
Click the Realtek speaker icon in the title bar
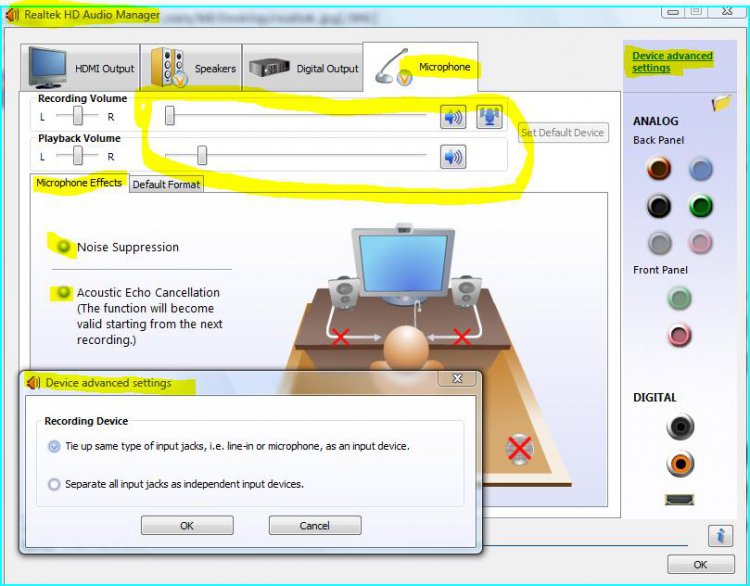pos(12,15)
